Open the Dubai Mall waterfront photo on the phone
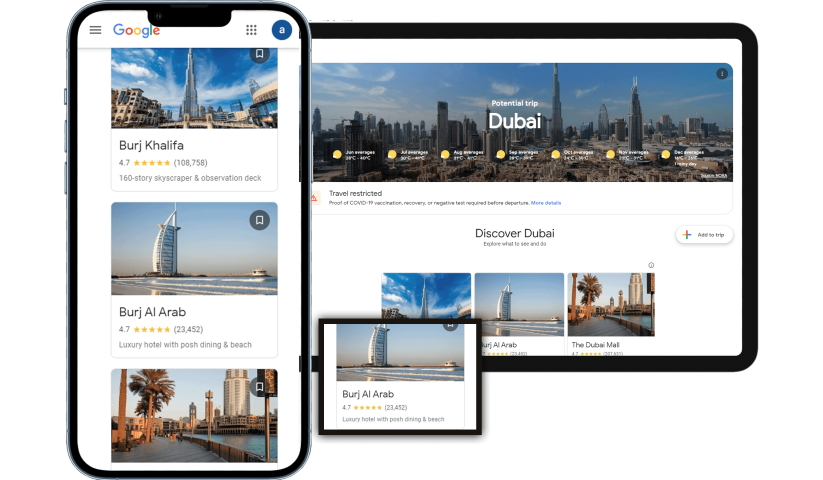Screen dimensions: 823x480 (194, 415)
